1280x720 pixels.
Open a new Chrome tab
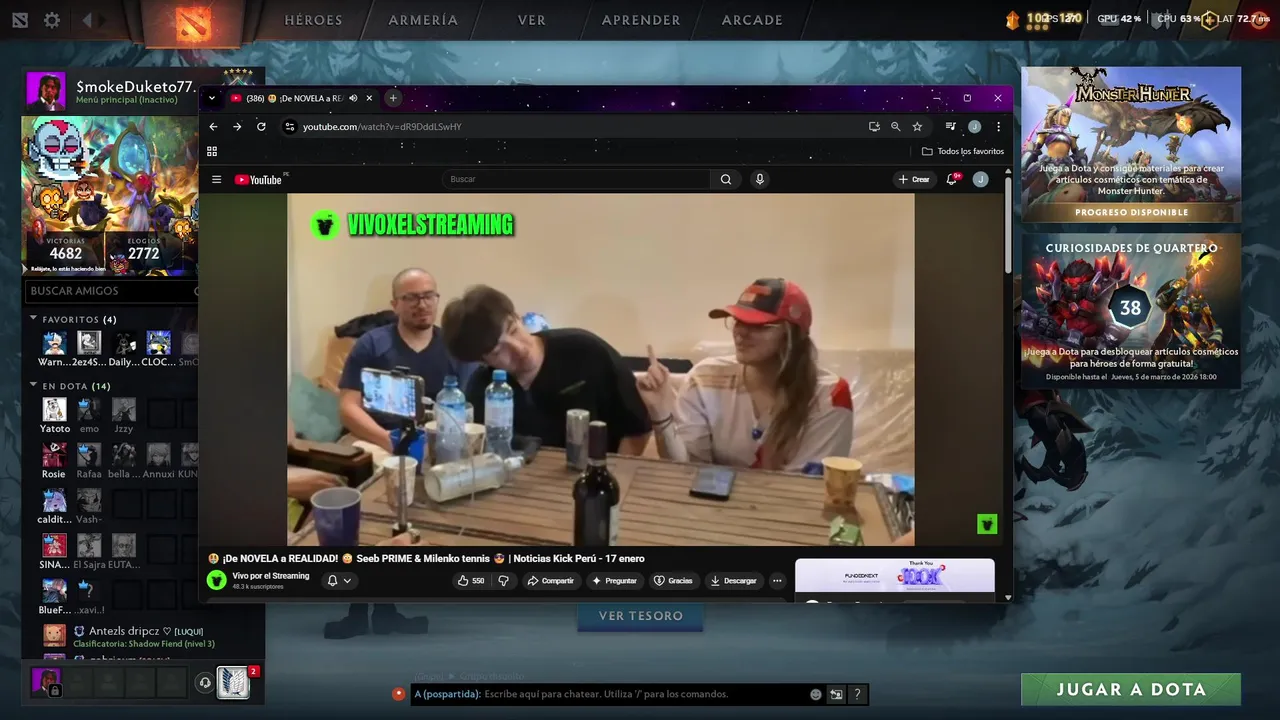click(x=393, y=98)
